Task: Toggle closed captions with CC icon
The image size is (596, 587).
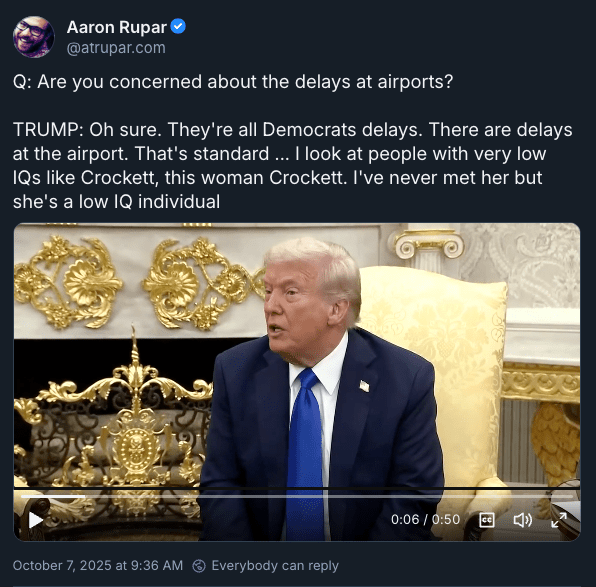Action: tap(487, 520)
